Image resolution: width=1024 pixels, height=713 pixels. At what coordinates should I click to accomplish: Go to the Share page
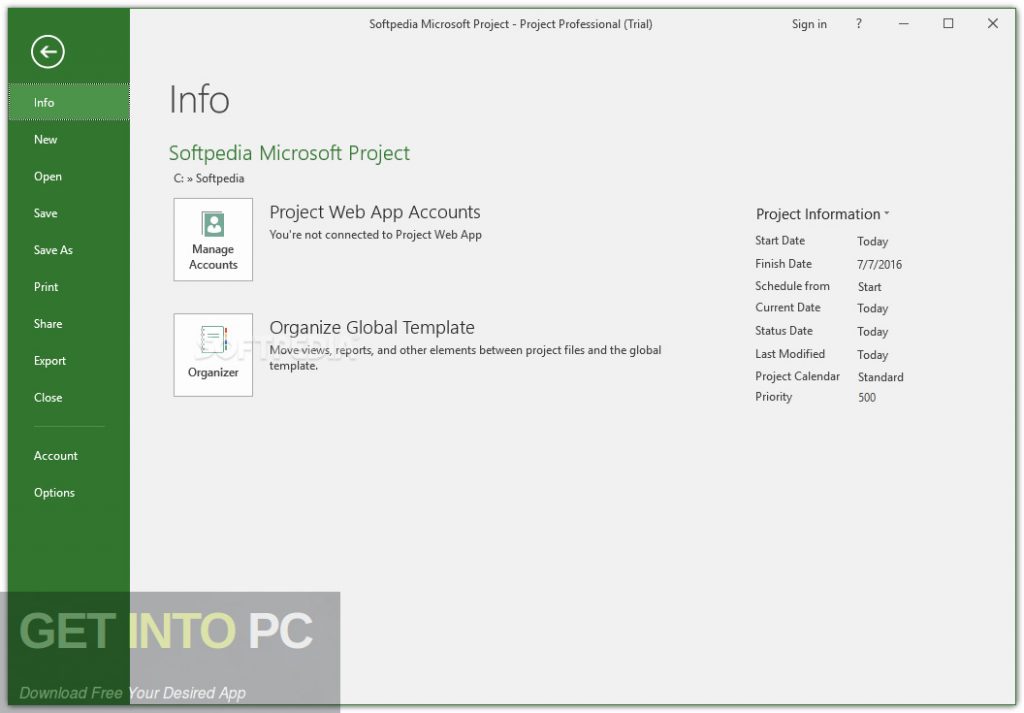click(69, 324)
